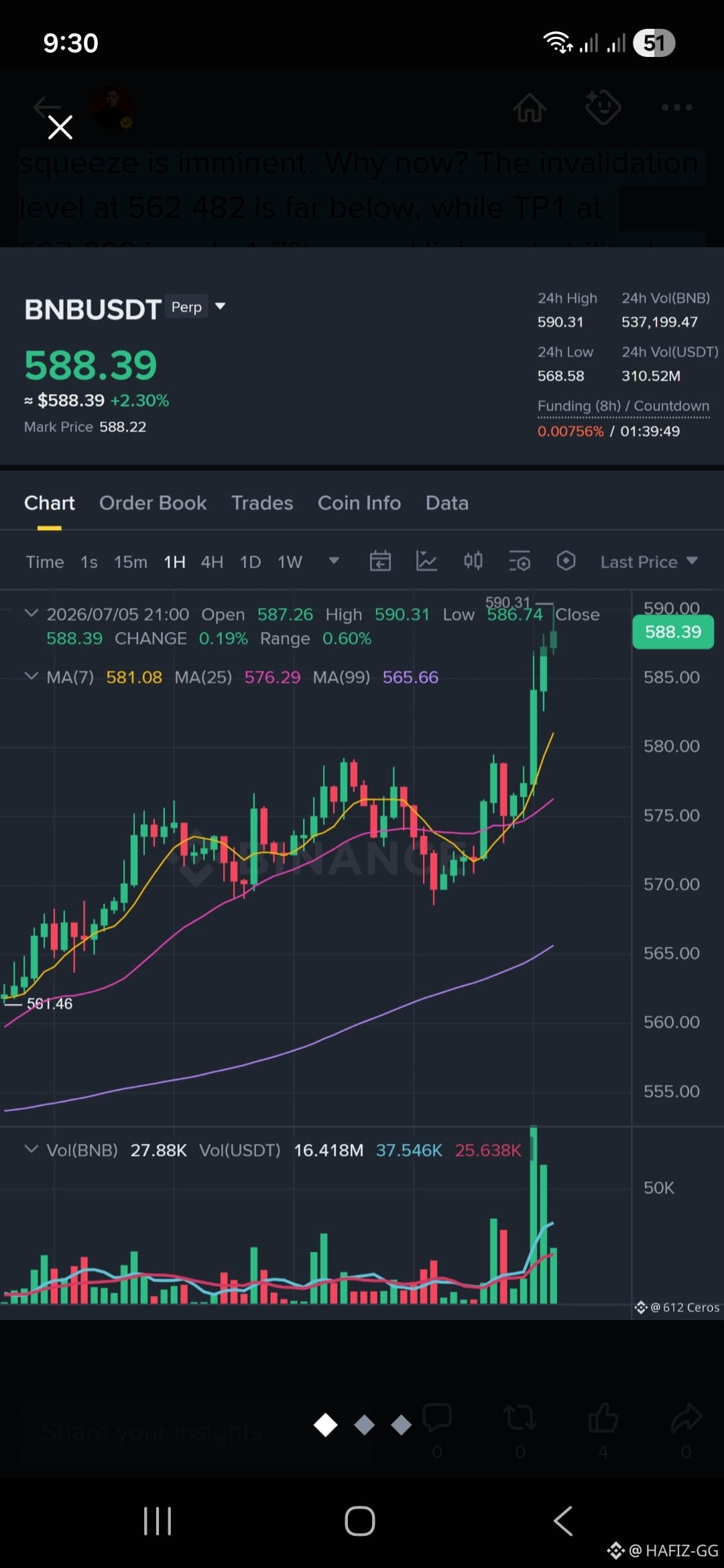Open the dimmed three-dot more menu
Viewport: 724px width, 1568px height.
(677, 107)
